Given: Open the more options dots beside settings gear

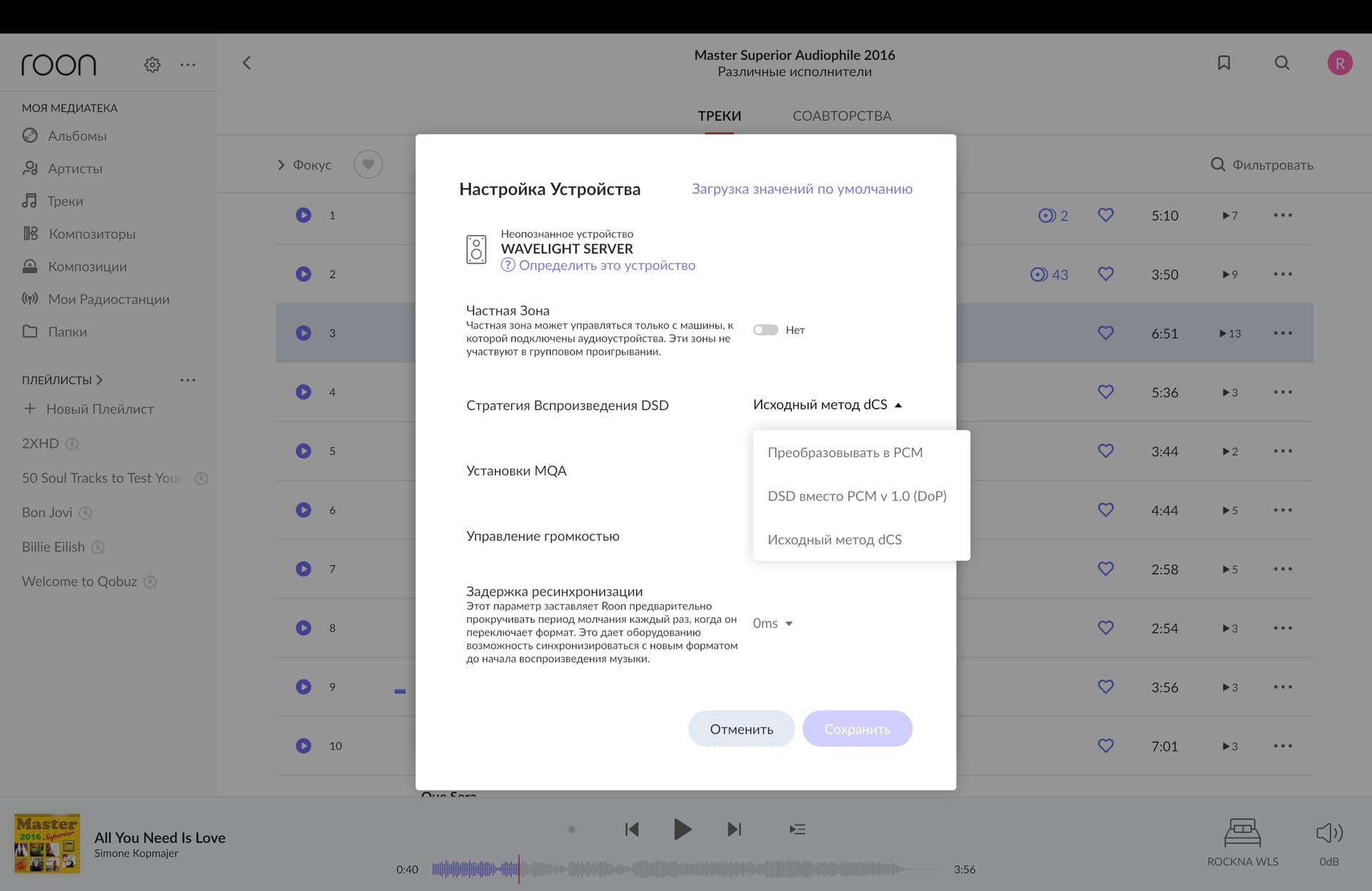Looking at the screenshot, I should (x=188, y=64).
